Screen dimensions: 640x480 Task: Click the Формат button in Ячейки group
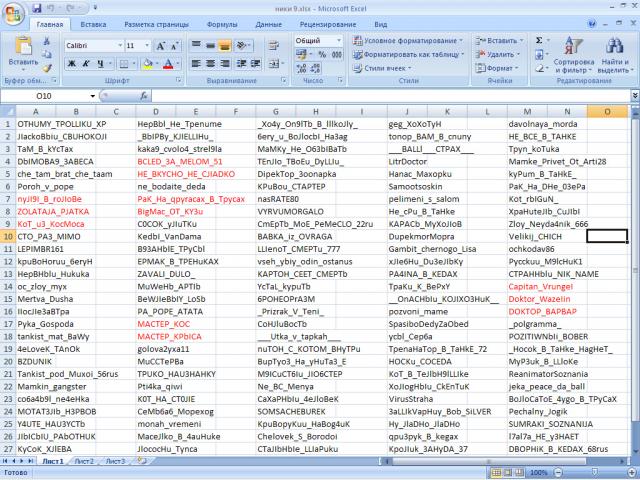pos(501,68)
